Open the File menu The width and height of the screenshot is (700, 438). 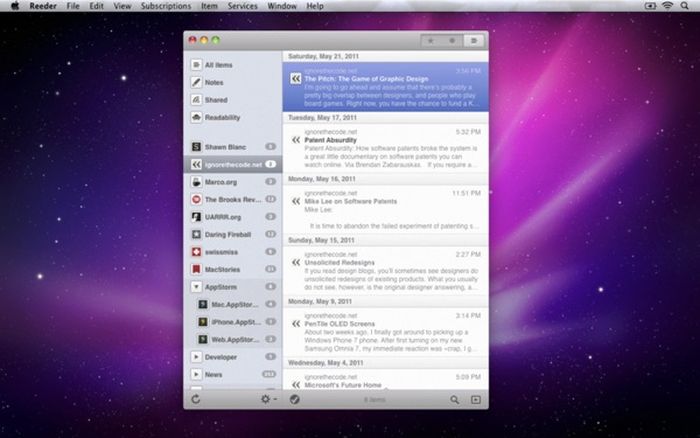click(73, 6)
